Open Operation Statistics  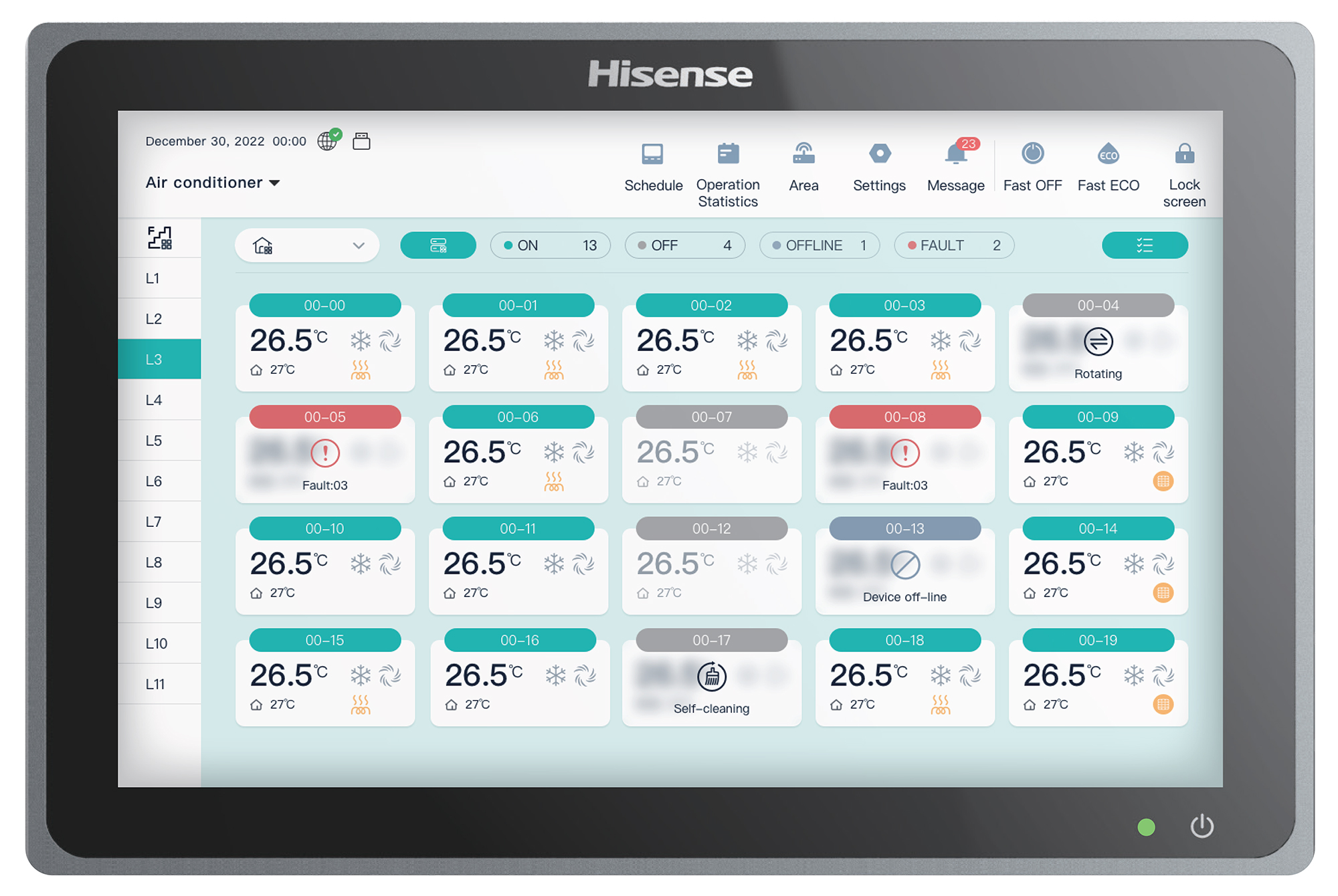tap(727, 155)
